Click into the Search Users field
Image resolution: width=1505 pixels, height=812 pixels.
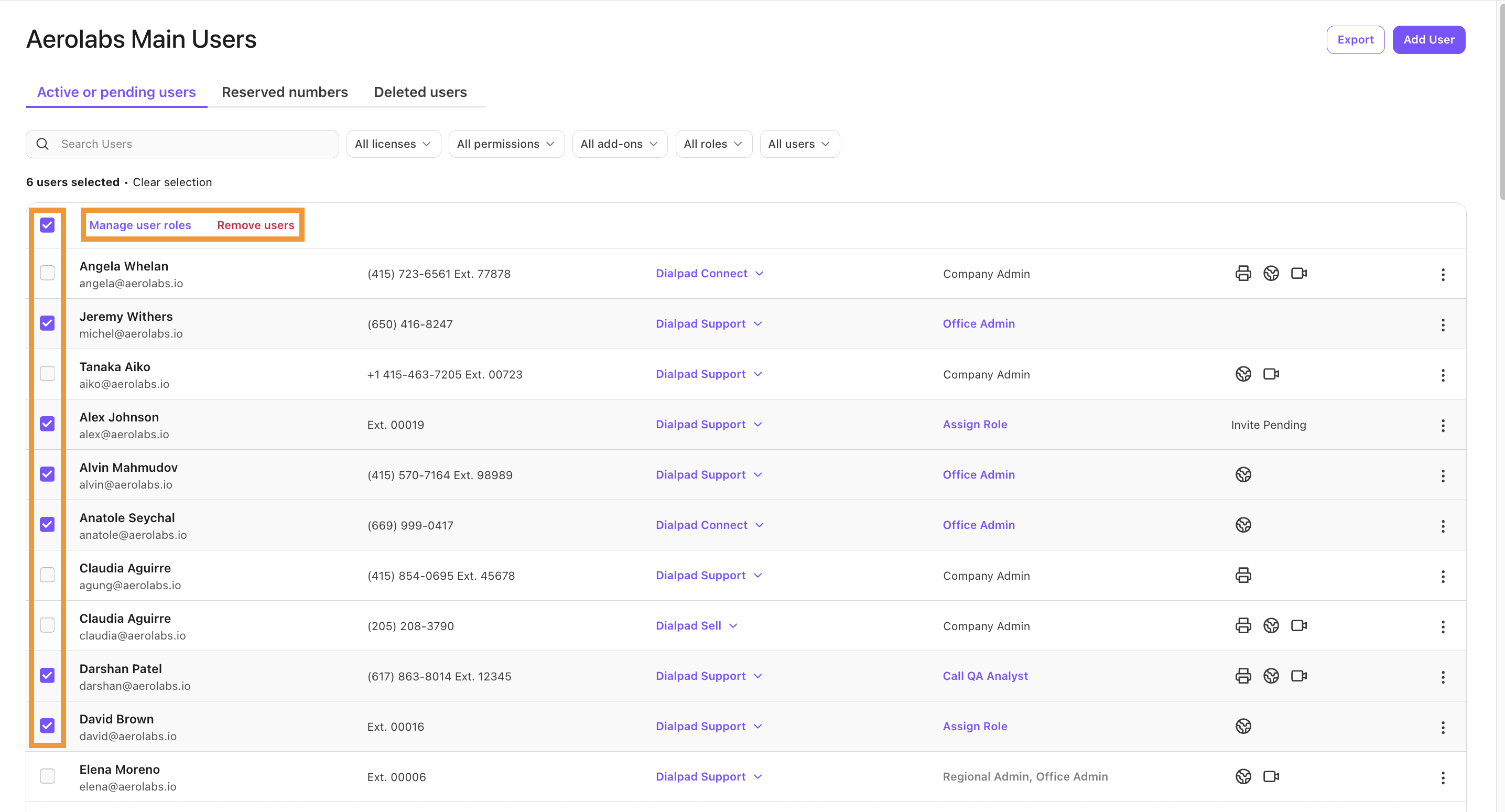(182, 144)
